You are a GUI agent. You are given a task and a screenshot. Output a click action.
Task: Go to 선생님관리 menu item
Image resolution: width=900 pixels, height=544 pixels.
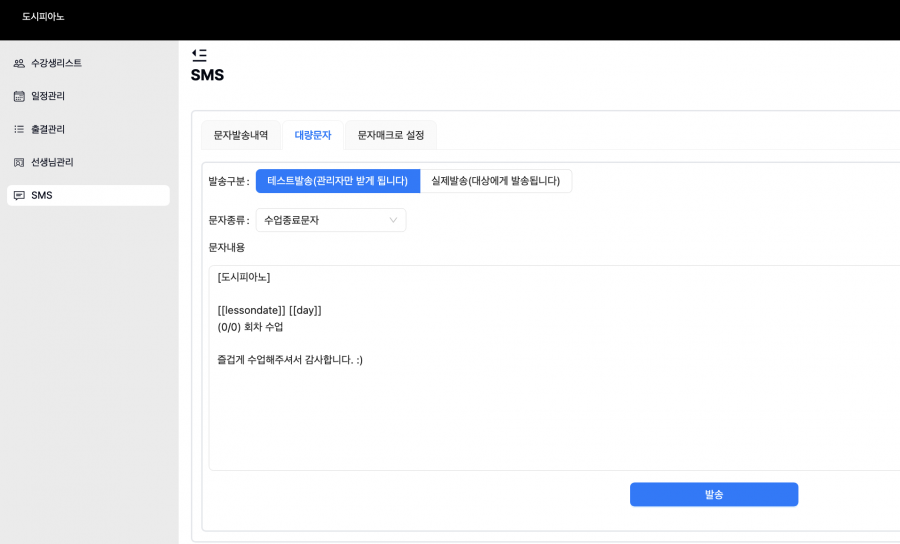coord(88,162)
